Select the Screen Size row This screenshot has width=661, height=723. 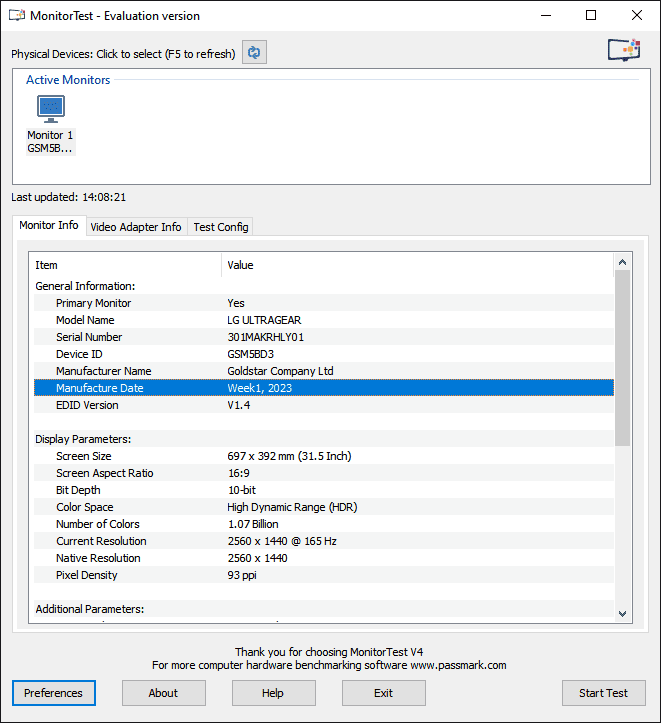324,456
